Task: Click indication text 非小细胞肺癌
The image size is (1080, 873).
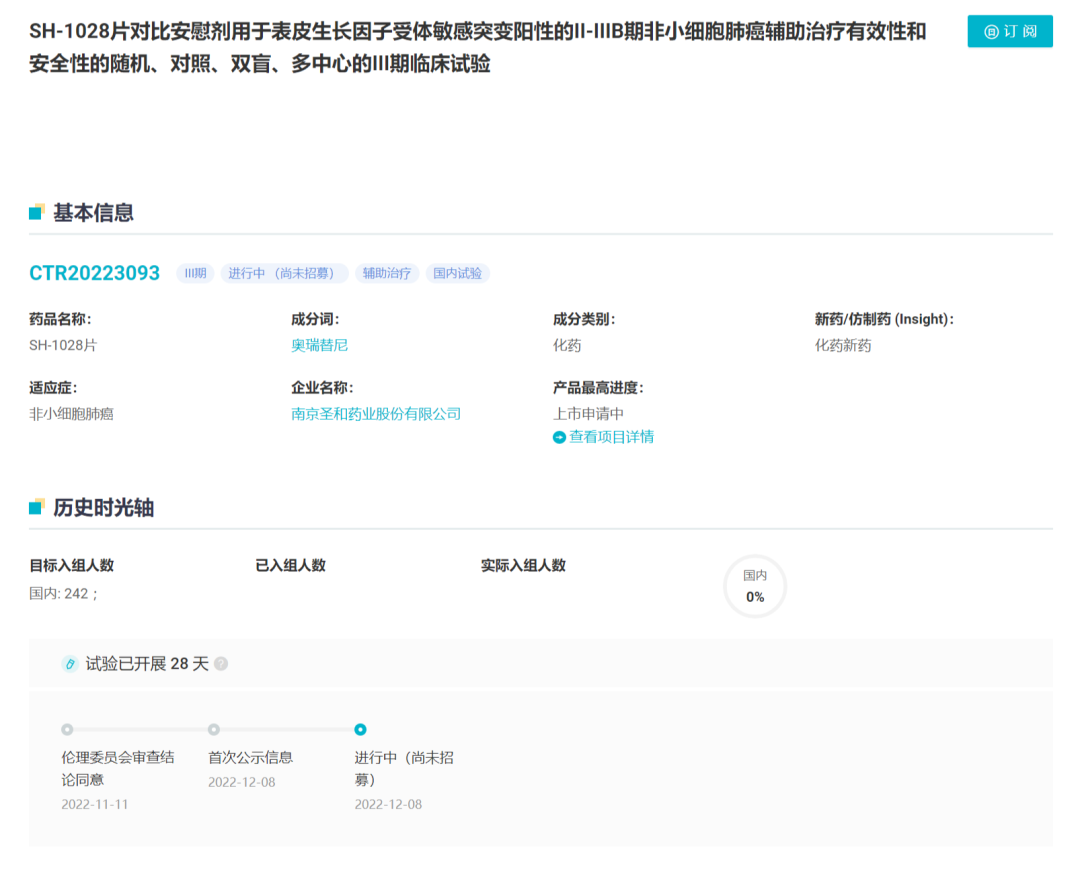Action: coord(71,414)
